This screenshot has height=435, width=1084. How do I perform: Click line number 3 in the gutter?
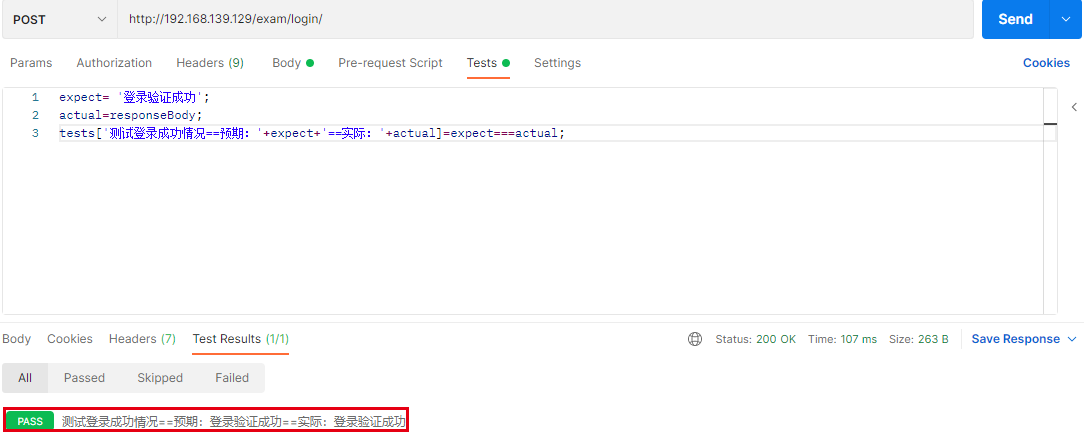[x=35, y=133]
